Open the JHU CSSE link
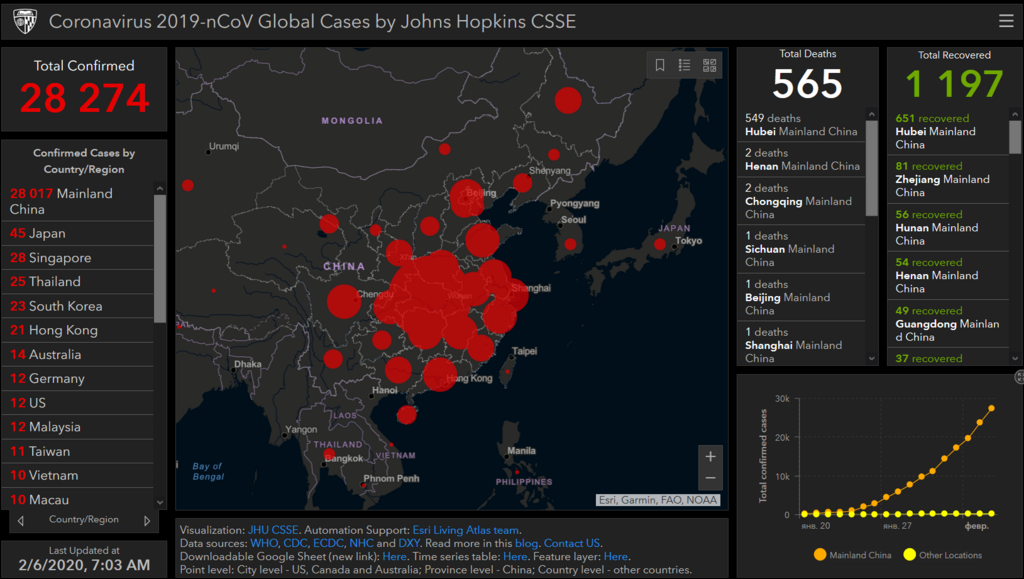 pos(273,530)
